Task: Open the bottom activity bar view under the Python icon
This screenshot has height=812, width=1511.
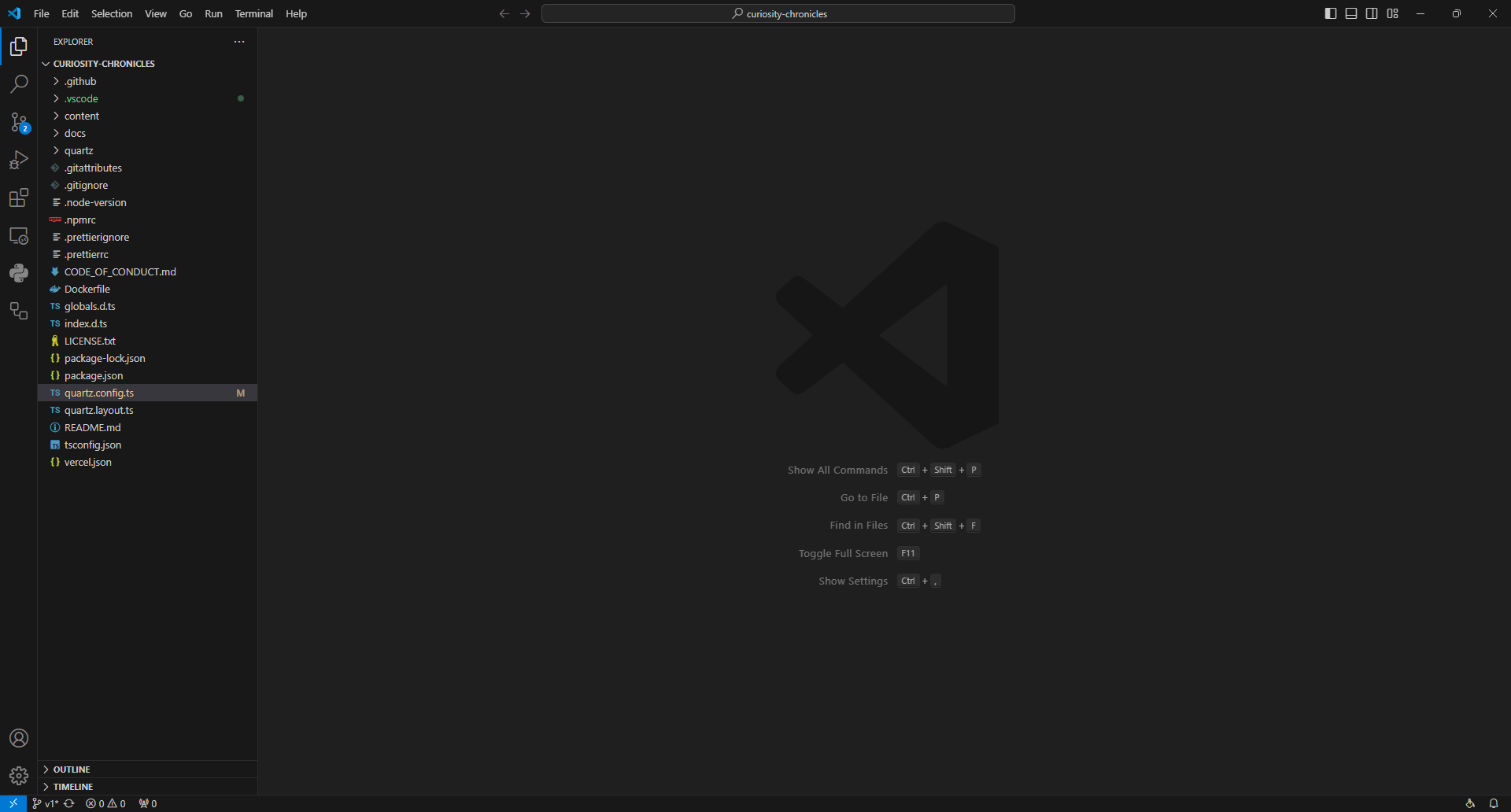Action: 19,311
